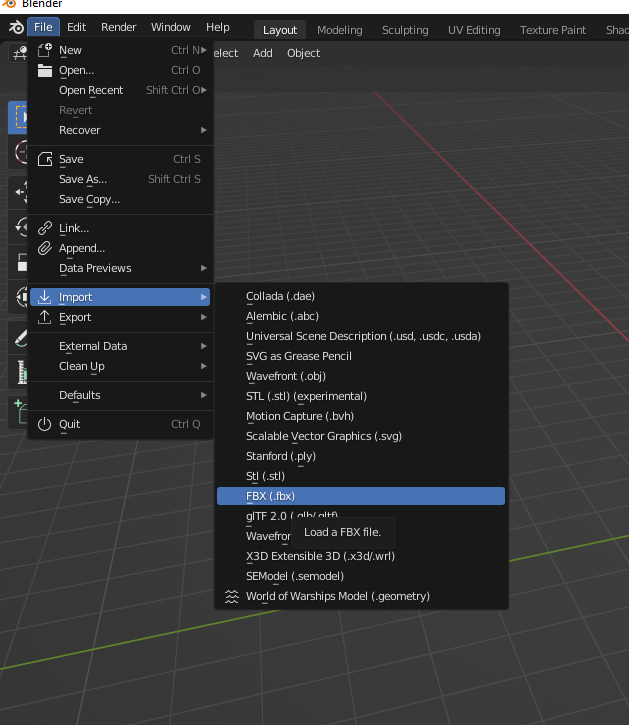Open the Add menu in viewport header
Screen dimensions: 629x725
coord(262,53)
